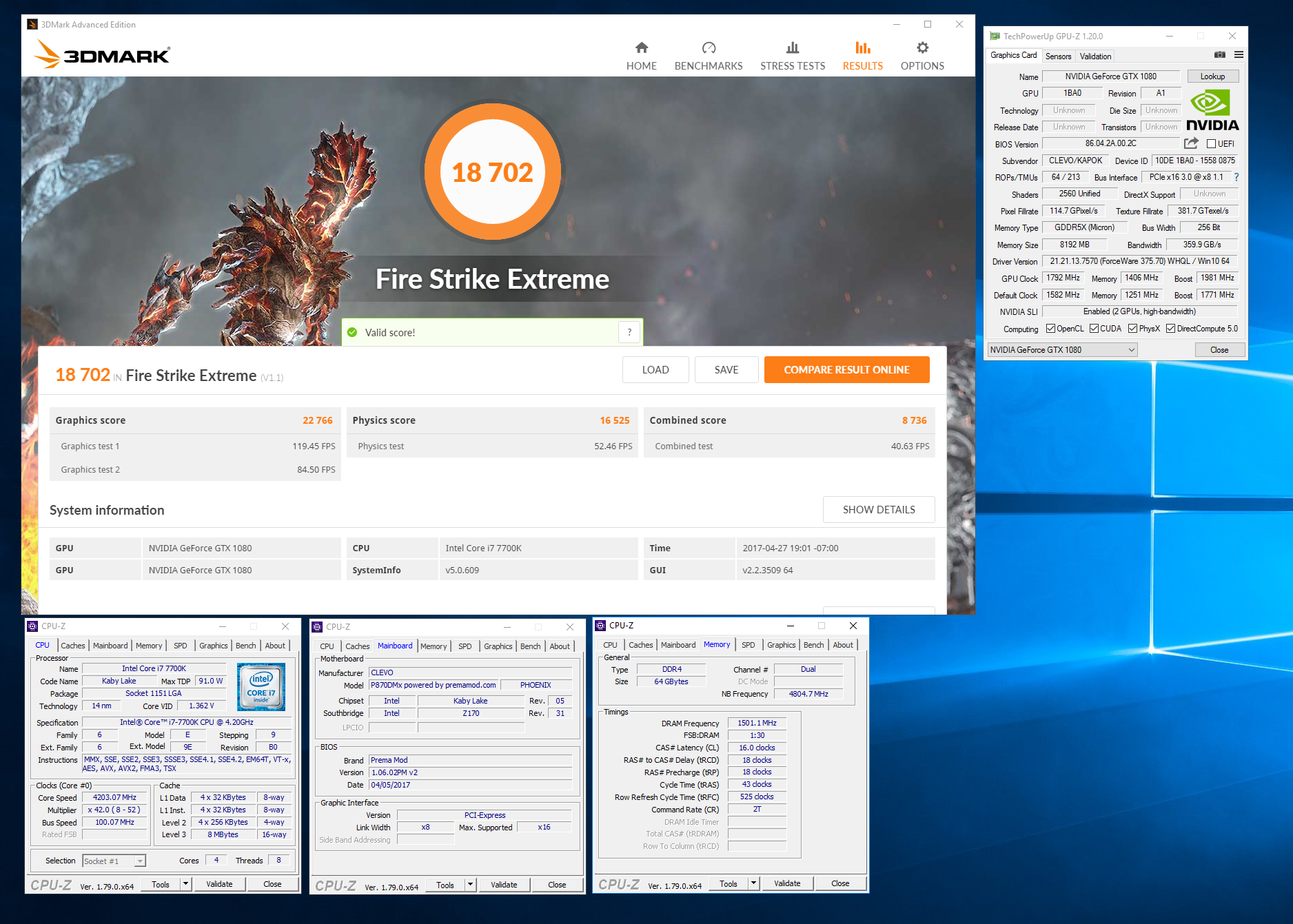Click the GPU-Z title bar app icon
Screen dimensions: 1293x924
(995, 36)
